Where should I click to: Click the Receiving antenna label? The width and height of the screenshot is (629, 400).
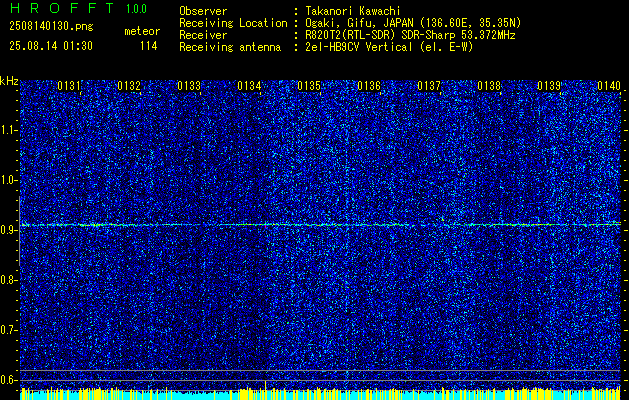(x=230, y=47)
